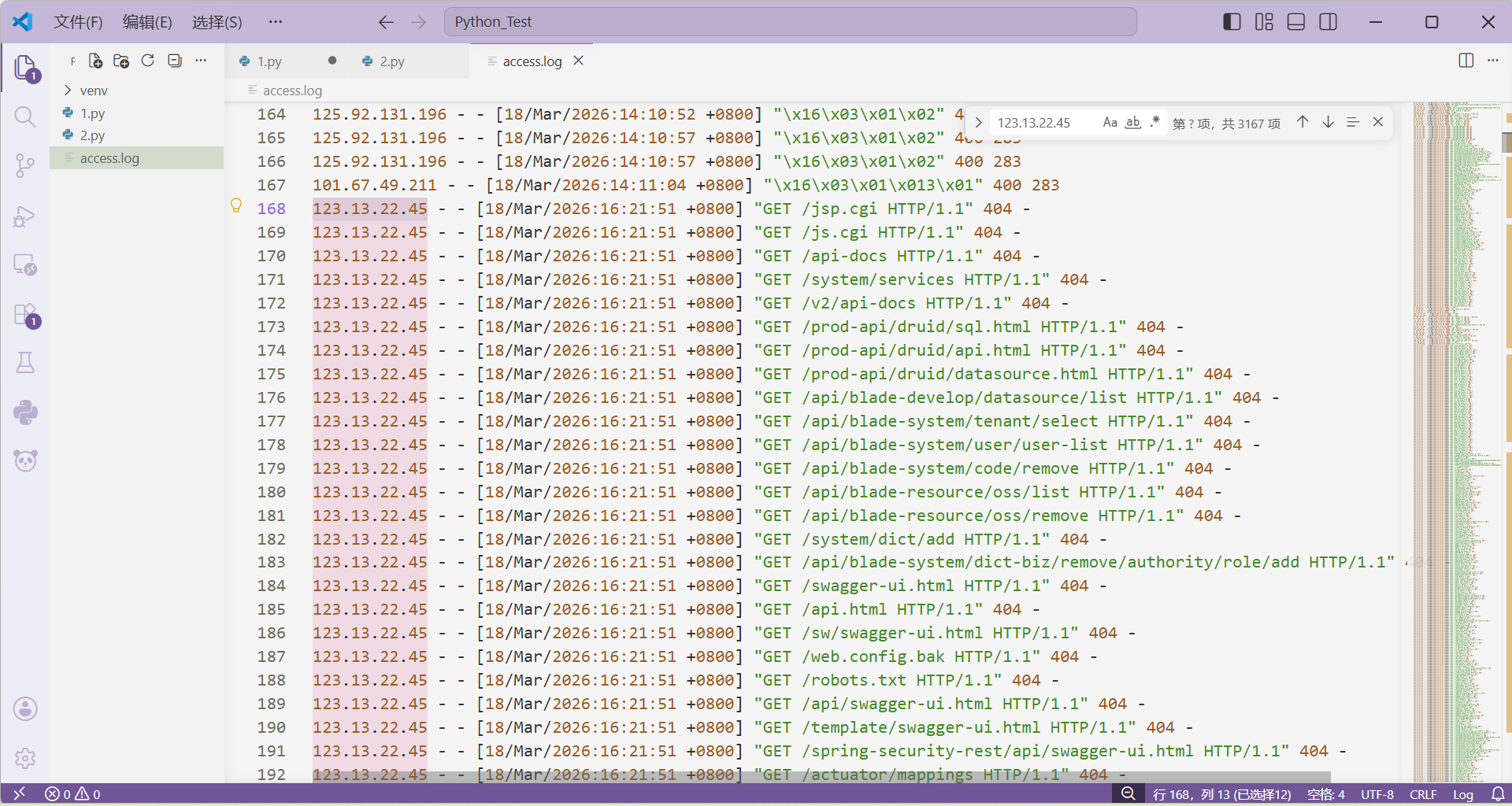1512x806 pixels.
Task: Collapse all folders in Explorer
Action: [175, 61]
